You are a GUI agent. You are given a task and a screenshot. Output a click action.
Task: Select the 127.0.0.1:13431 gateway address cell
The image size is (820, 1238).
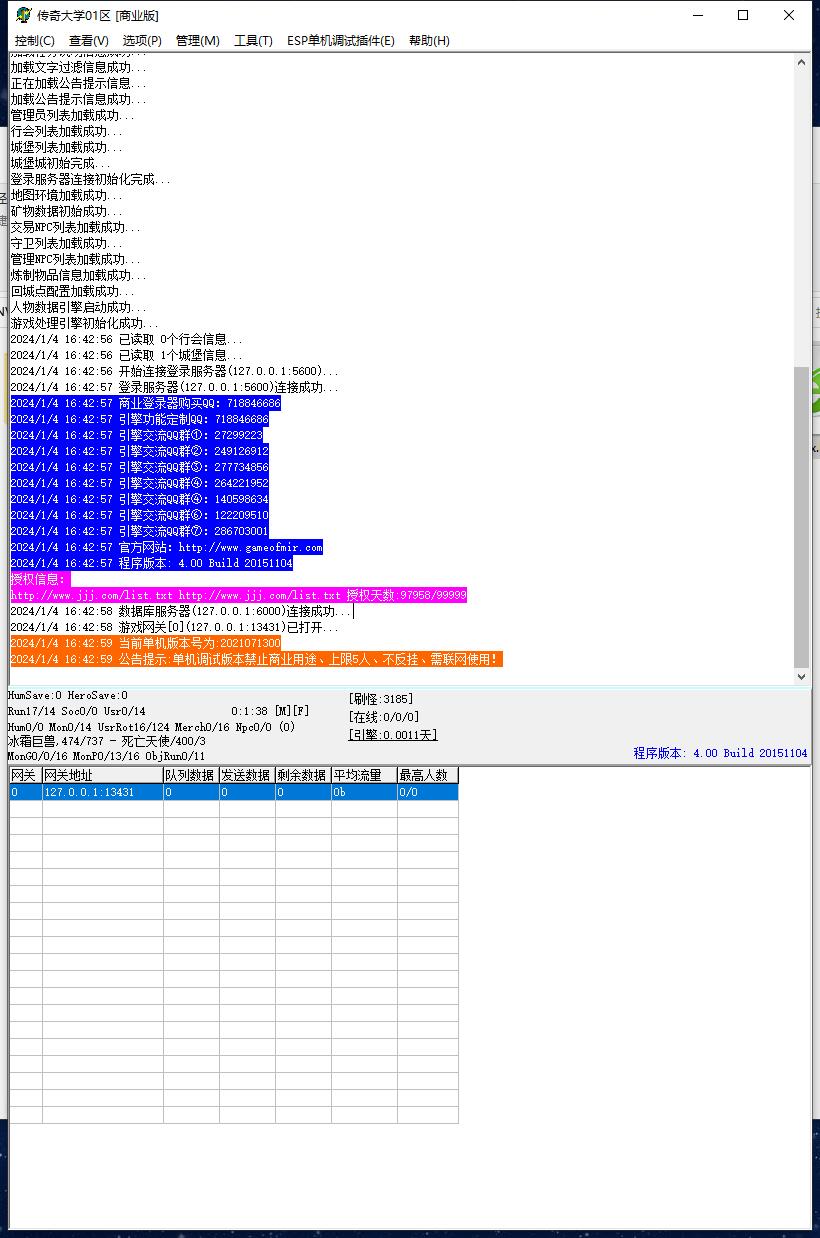(103, 792)
